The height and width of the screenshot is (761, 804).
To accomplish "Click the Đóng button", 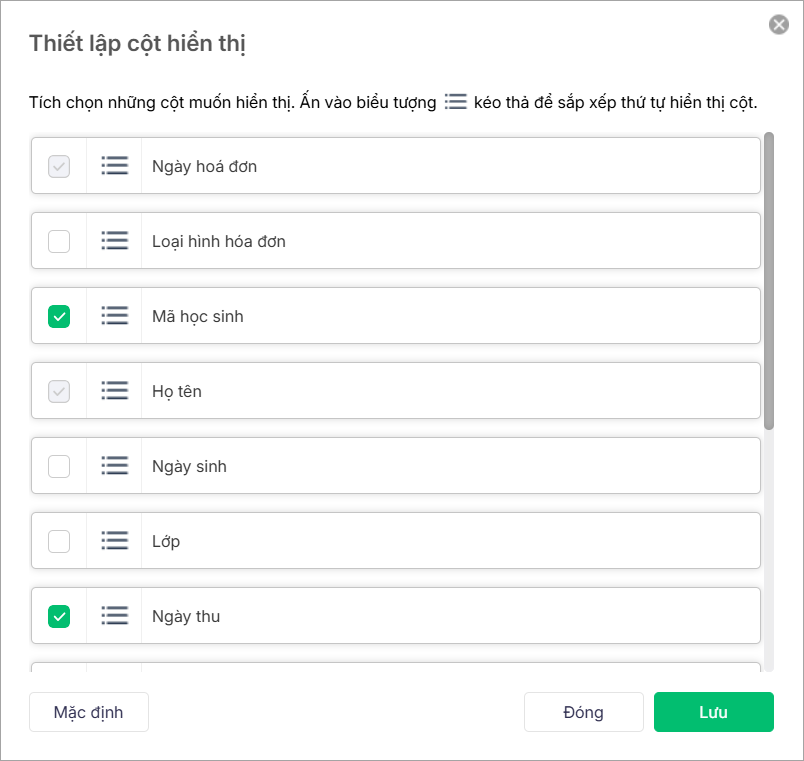I will tap(583, 712).
